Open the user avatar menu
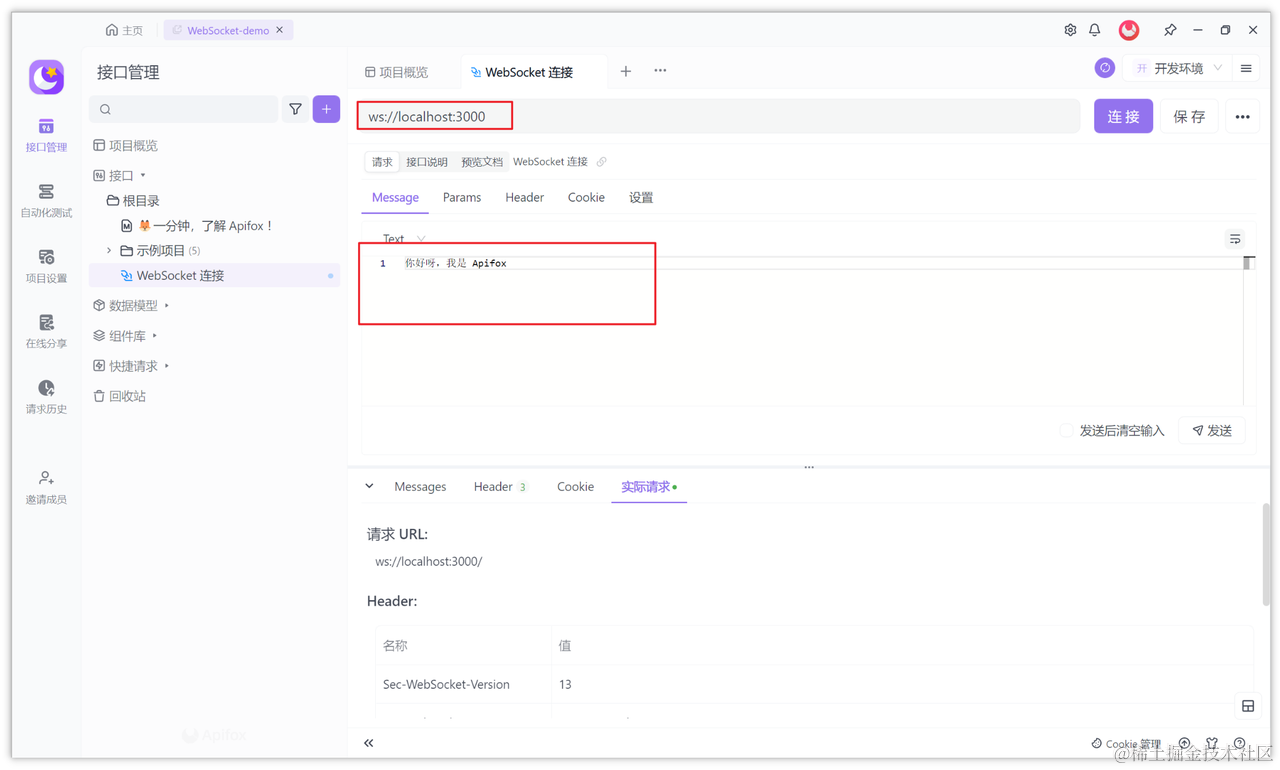 1129,30
